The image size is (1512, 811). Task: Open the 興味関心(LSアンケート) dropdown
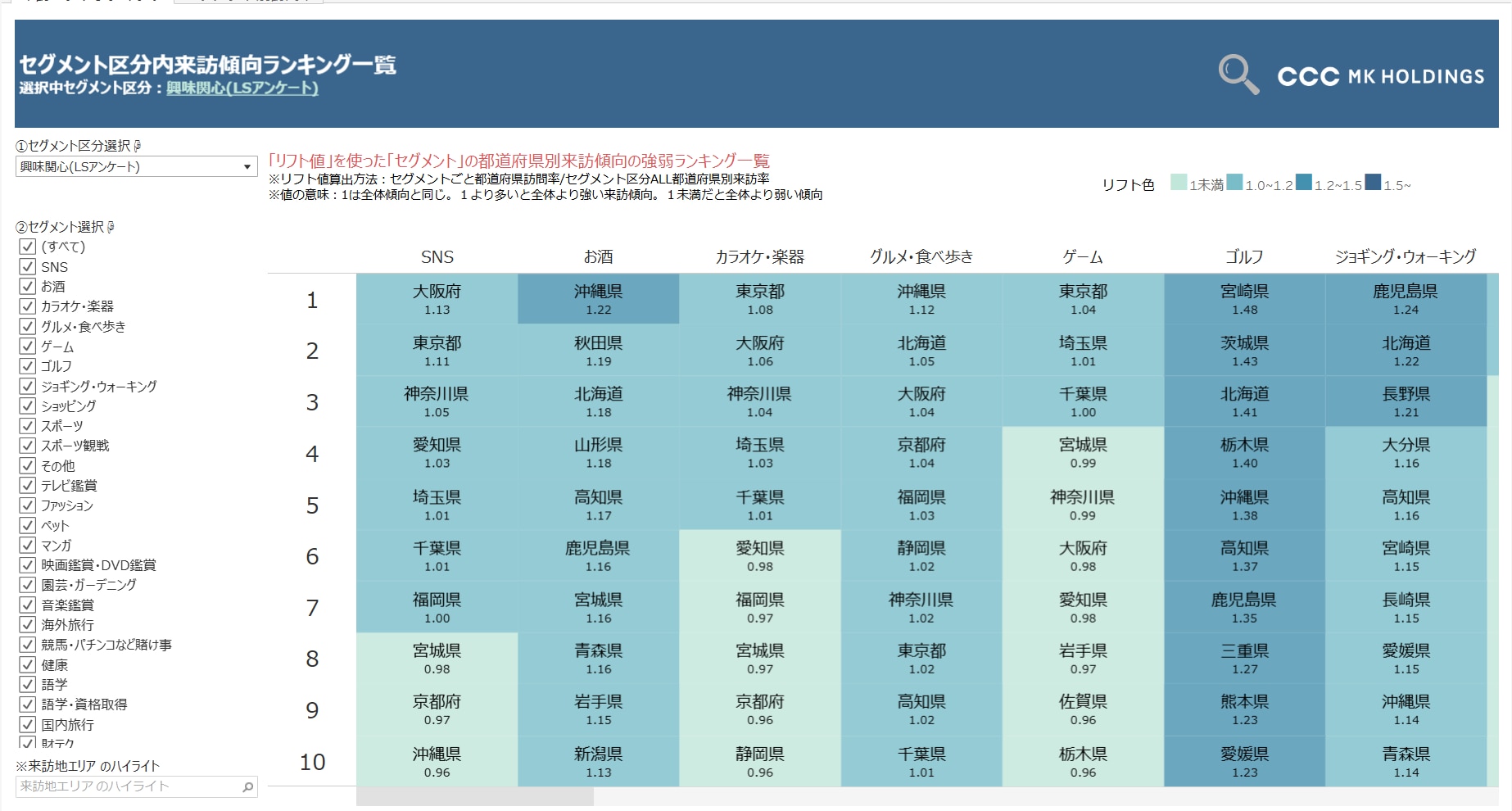tap(136, 166)
